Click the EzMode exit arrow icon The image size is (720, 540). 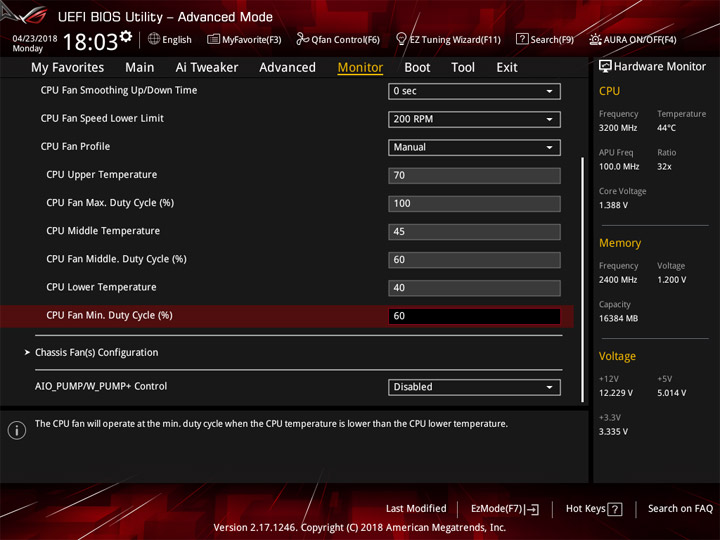(x=533, y=509)
